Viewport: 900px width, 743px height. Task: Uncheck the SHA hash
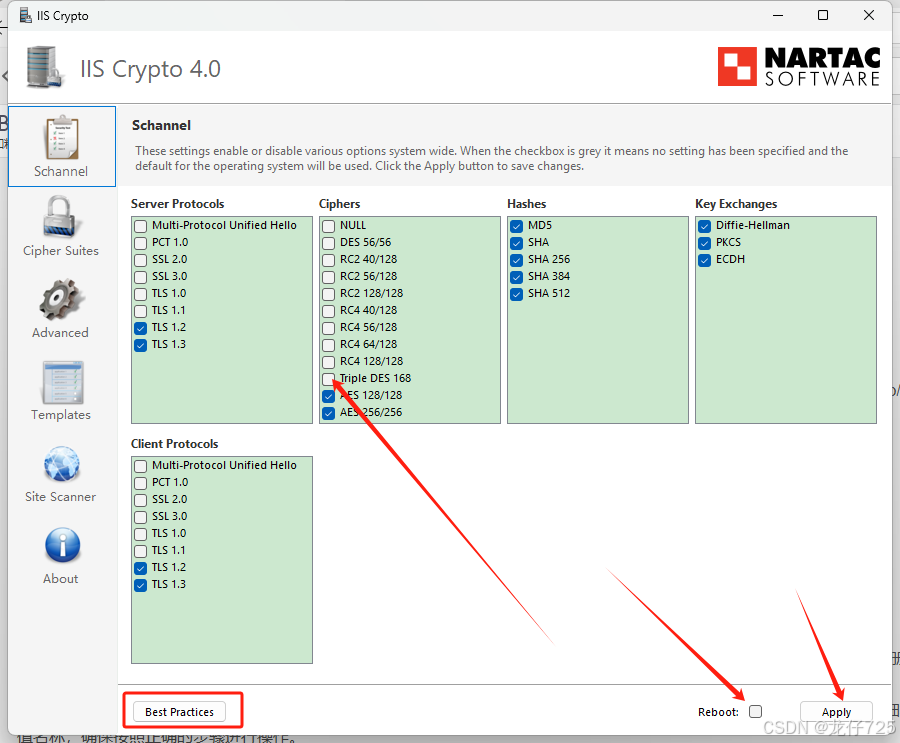(517, 243)
